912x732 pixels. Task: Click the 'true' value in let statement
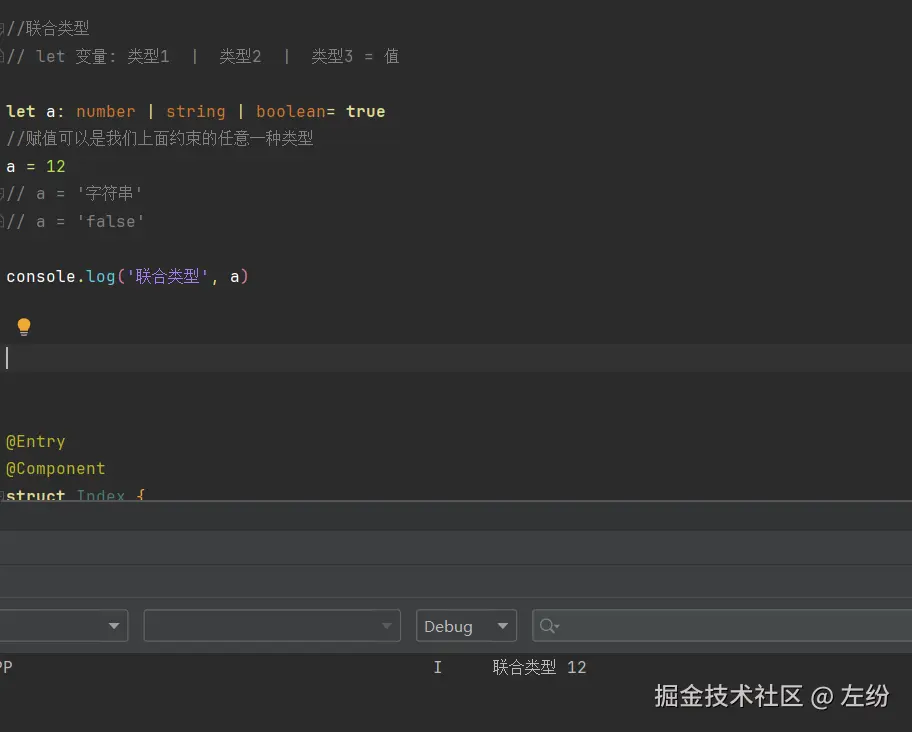coord(365,111)
